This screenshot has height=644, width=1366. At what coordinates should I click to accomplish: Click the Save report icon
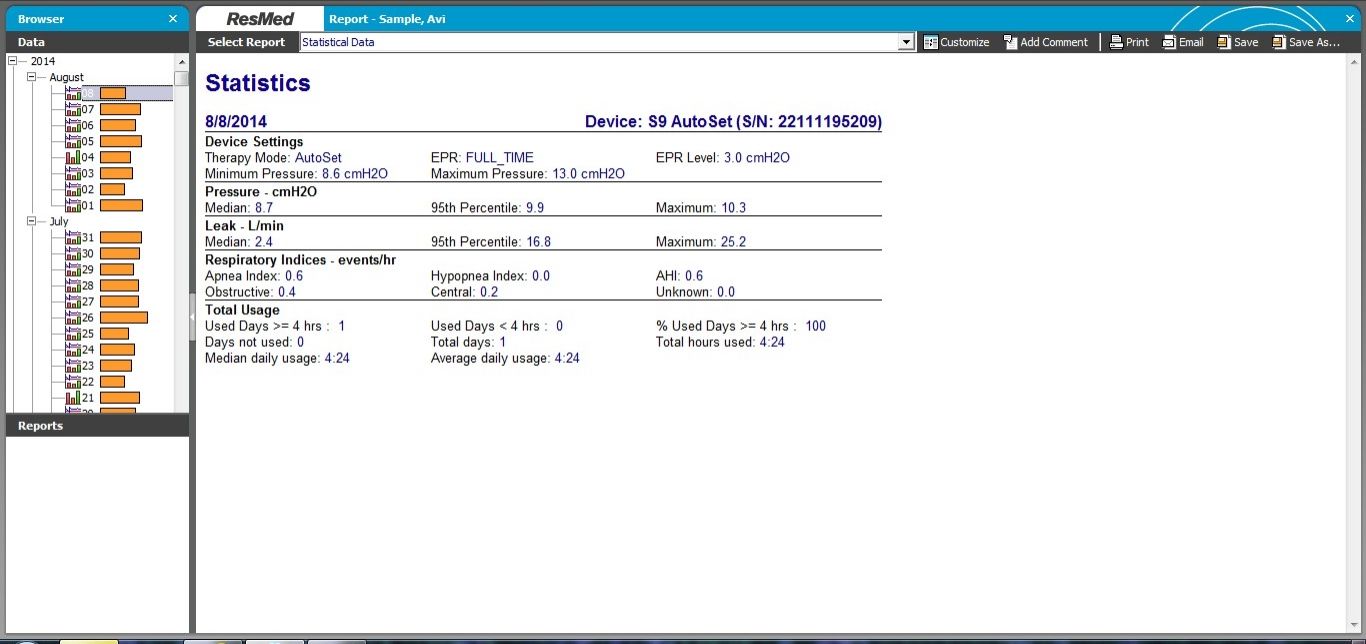[1224, 42]
